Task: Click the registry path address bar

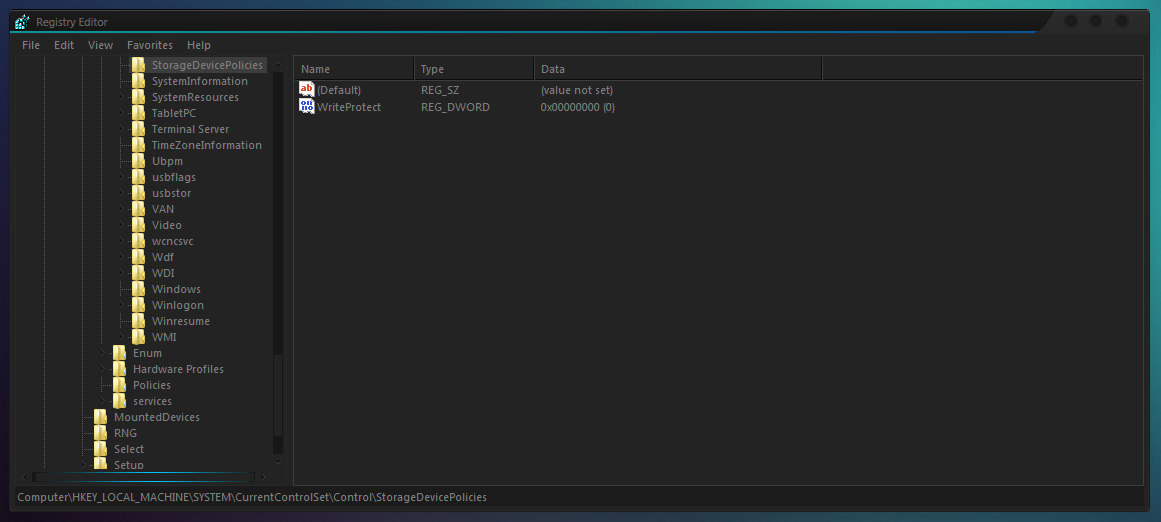Action: tap(580, 497)
